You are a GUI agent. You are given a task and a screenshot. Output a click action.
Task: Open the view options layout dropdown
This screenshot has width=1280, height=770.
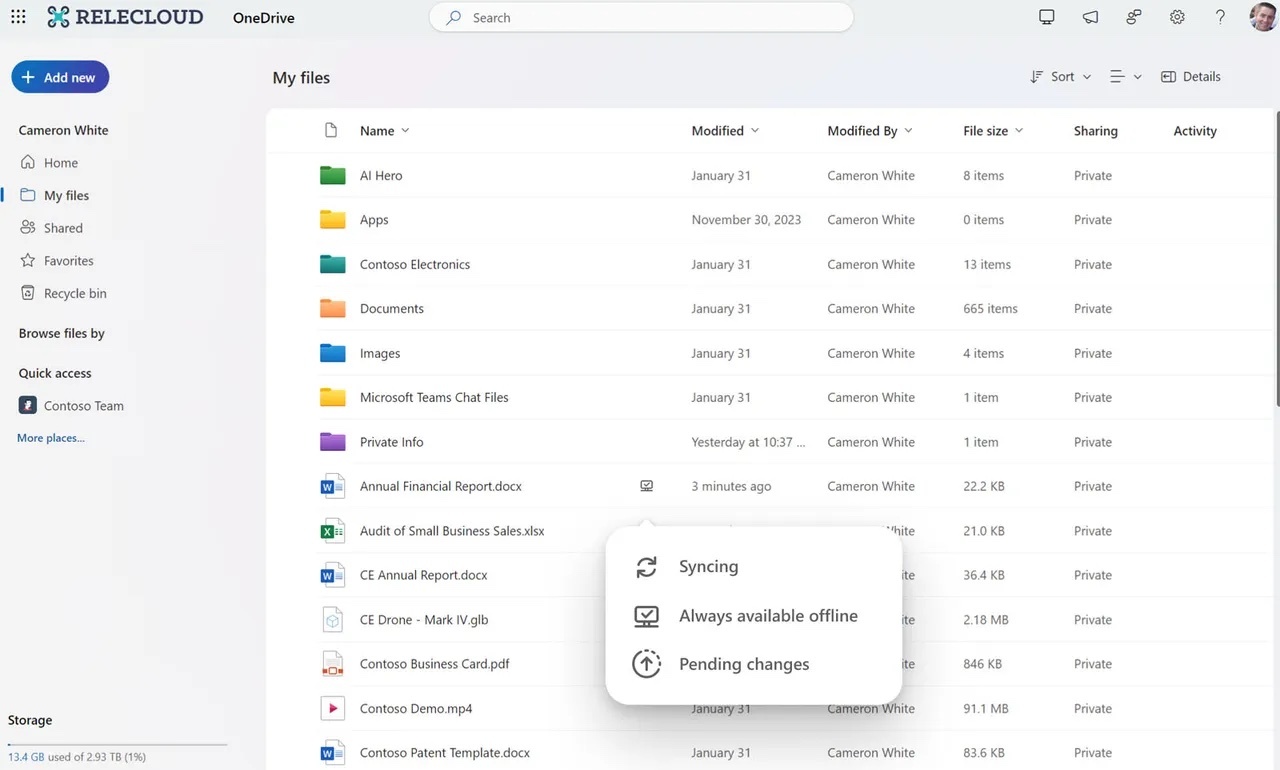(1125, 77)
